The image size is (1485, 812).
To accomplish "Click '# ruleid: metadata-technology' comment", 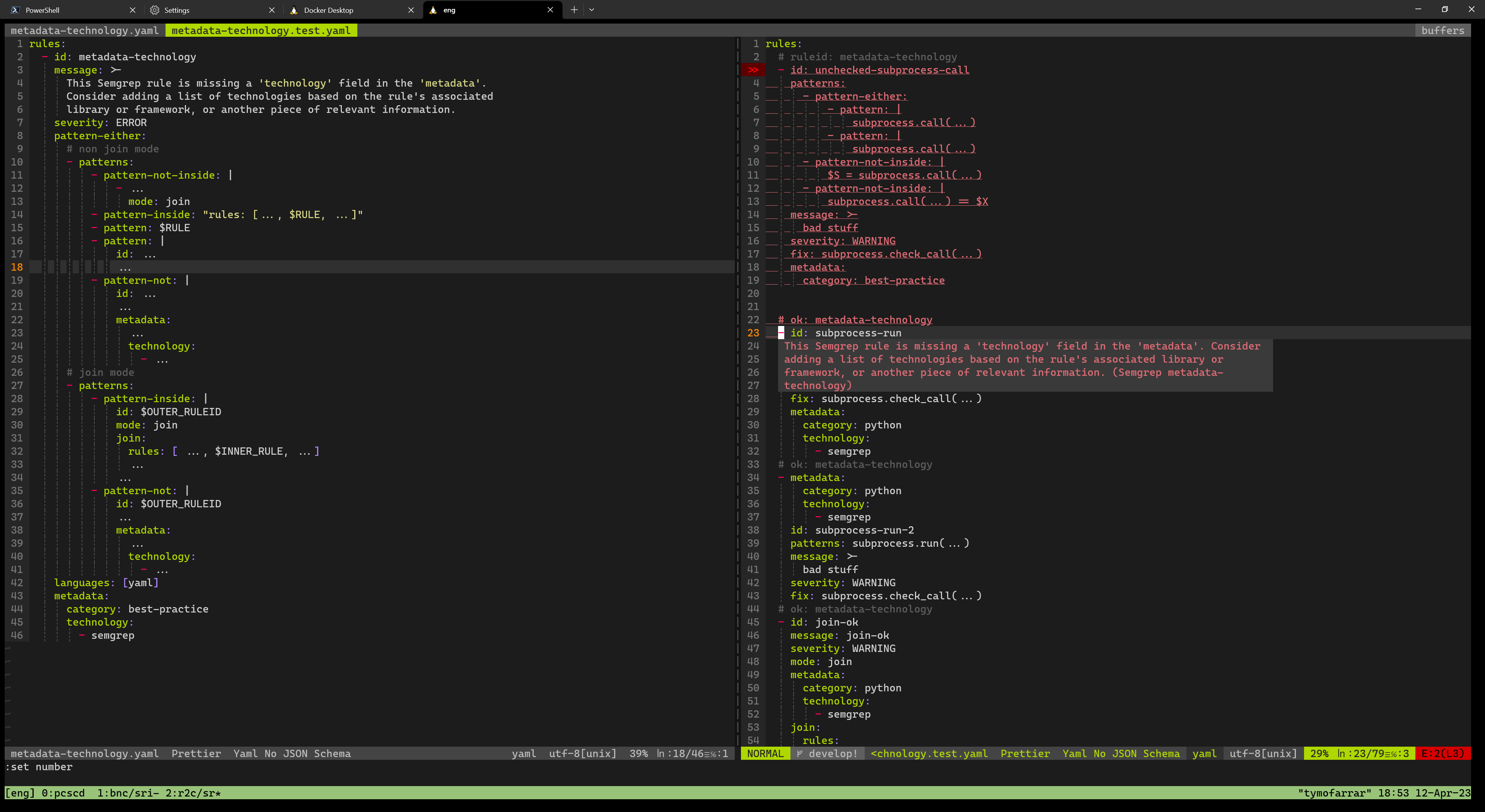I will [x=867, y=56].
